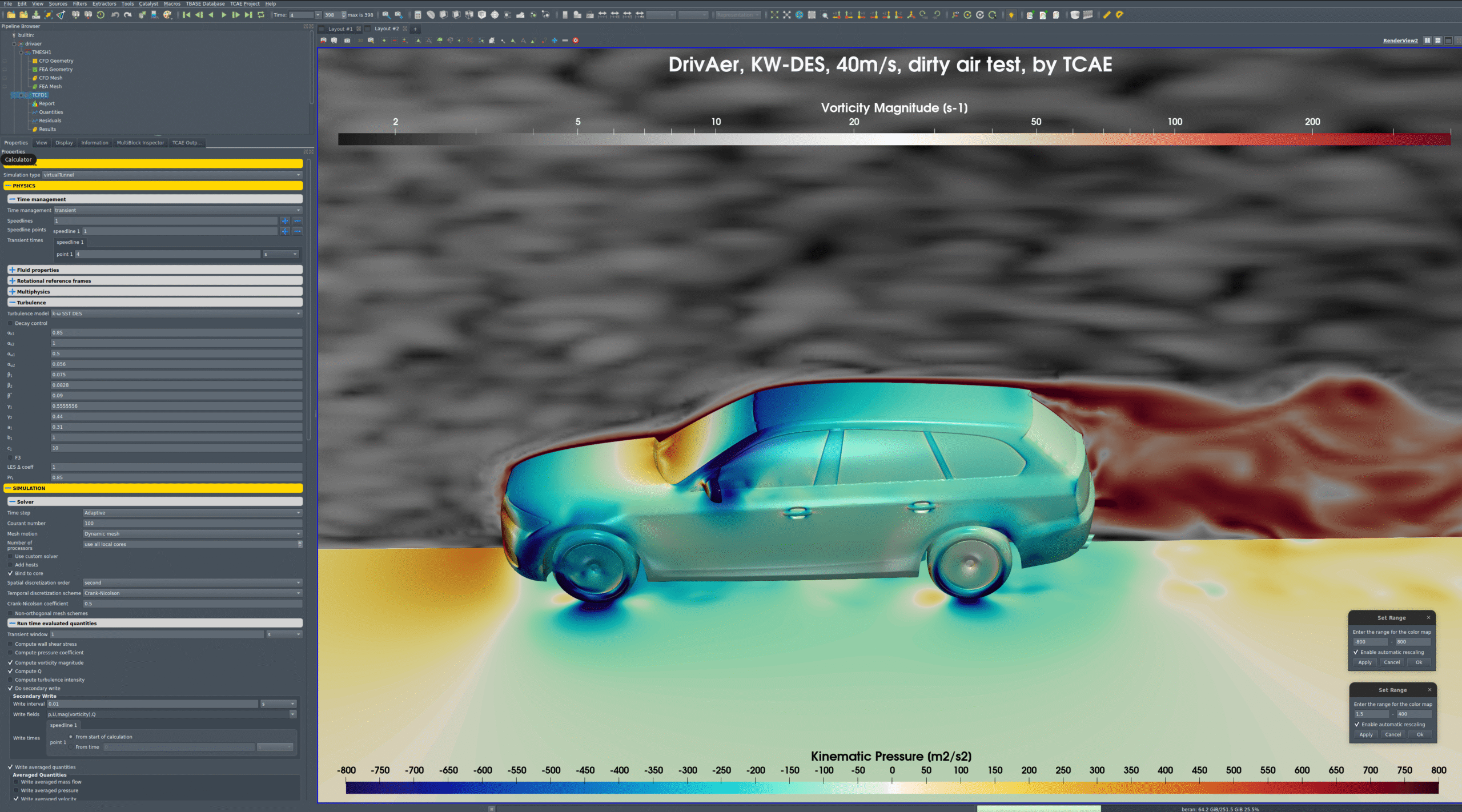The image size is (1462, 812).
Task: Click the capture screenshot camera icon
Action: (x=347, y=41)
